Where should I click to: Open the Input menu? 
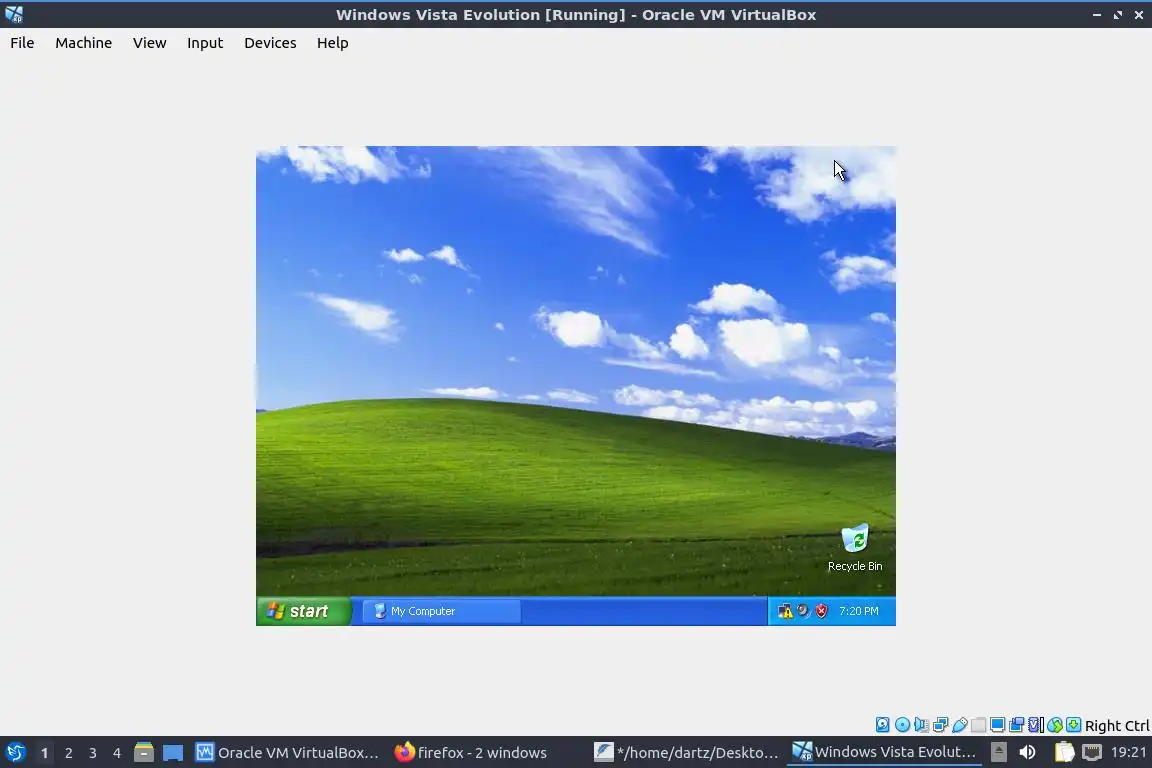pyautogui.click(x=204, y=43)
